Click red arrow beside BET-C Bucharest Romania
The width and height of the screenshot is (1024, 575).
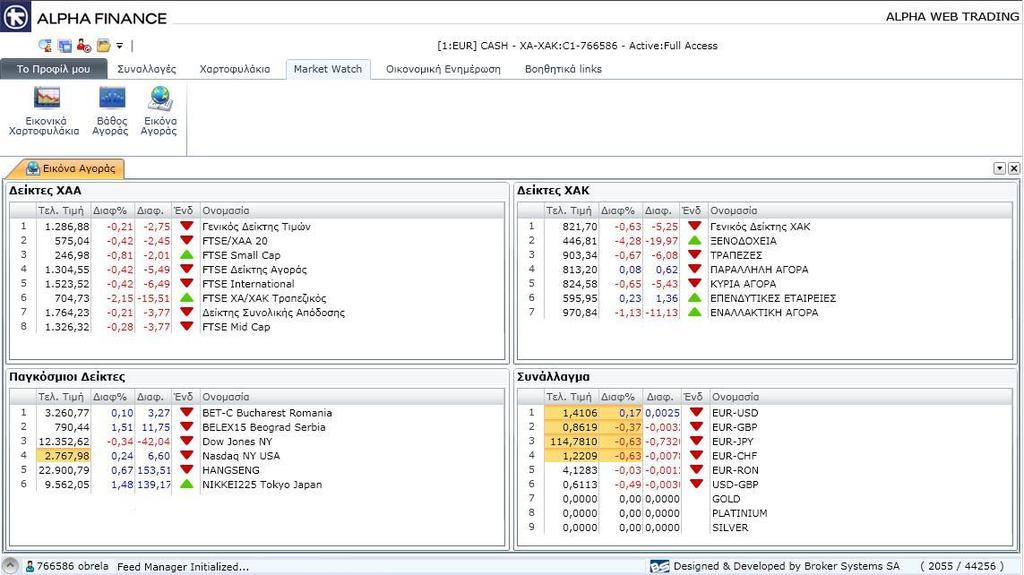(x=187, y=412)
